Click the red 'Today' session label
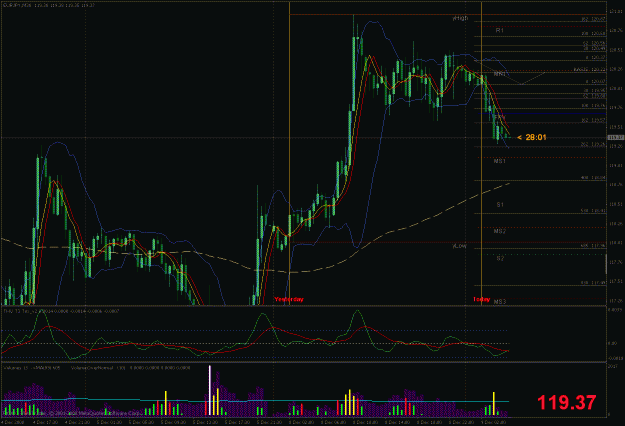Screen dimensions: 625x426 pyautogui.click(x=482, y=299)
